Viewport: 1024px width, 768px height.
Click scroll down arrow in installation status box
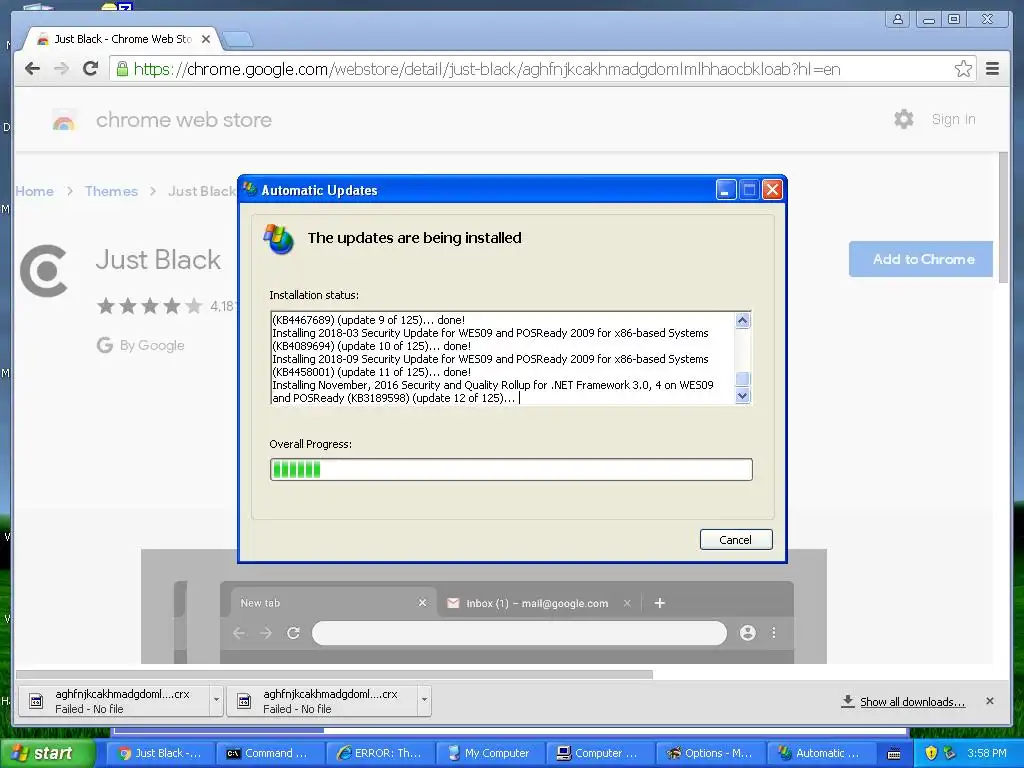(x=743, y=396)
